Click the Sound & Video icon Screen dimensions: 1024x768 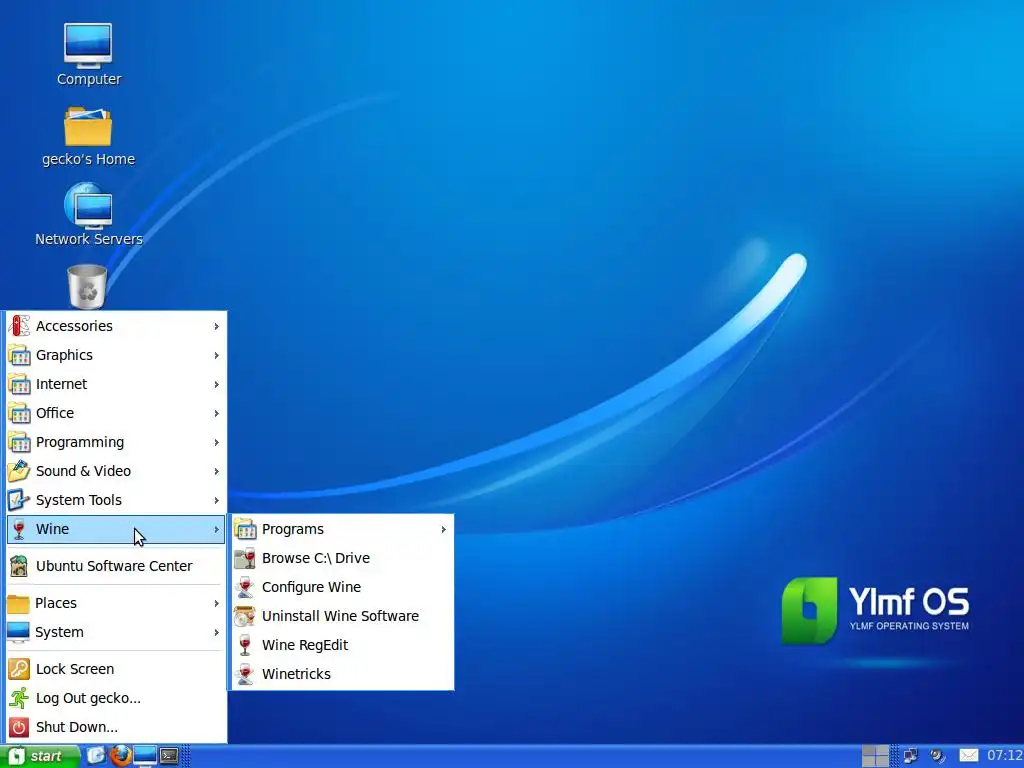click(19, 471)
